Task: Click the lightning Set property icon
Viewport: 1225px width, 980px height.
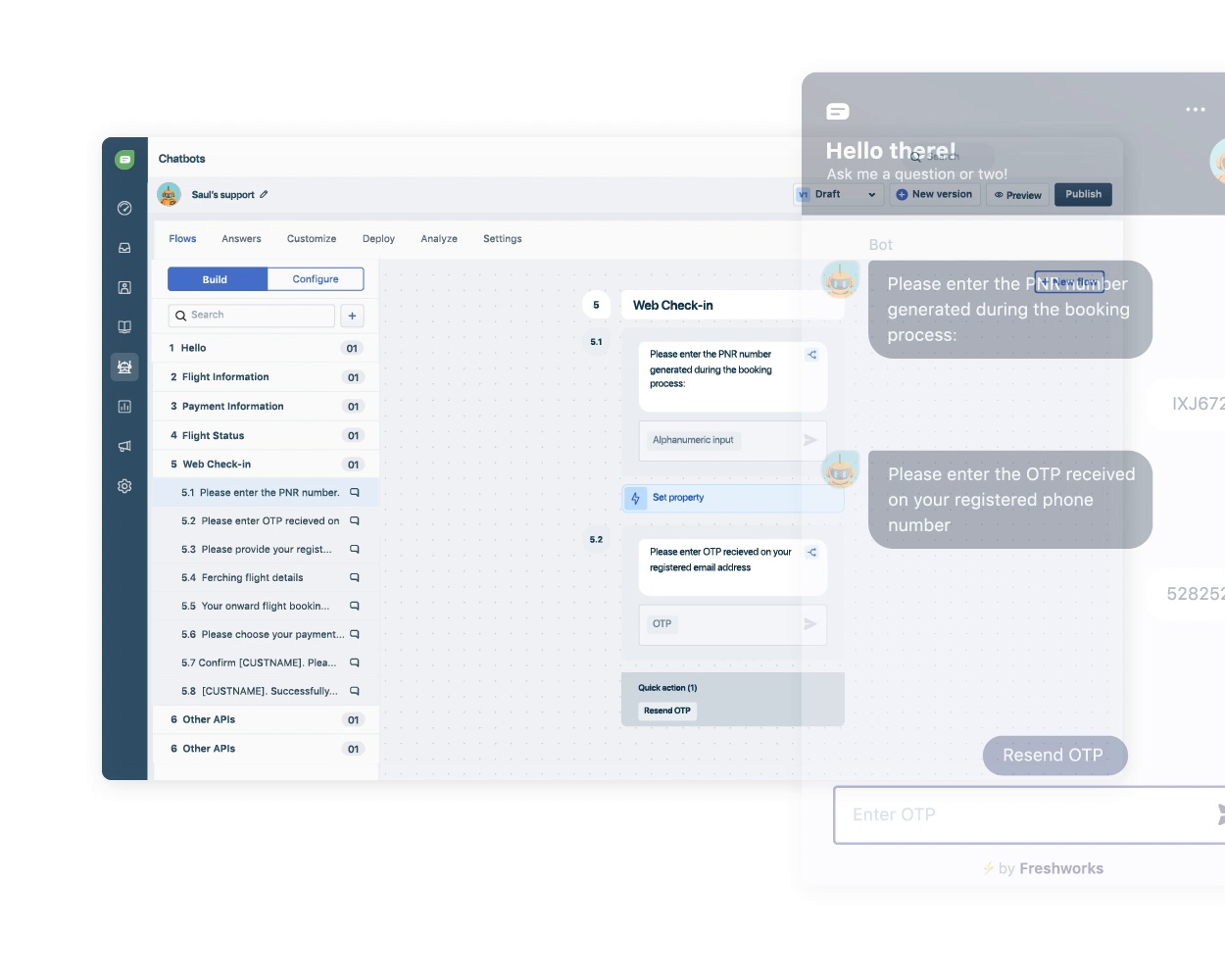Action: click(635, 499)
